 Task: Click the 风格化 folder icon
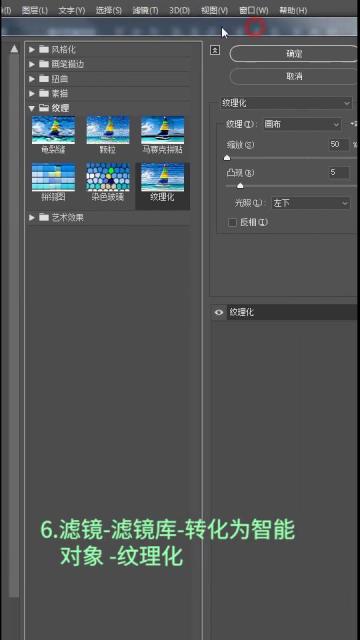tap(44, 49)
